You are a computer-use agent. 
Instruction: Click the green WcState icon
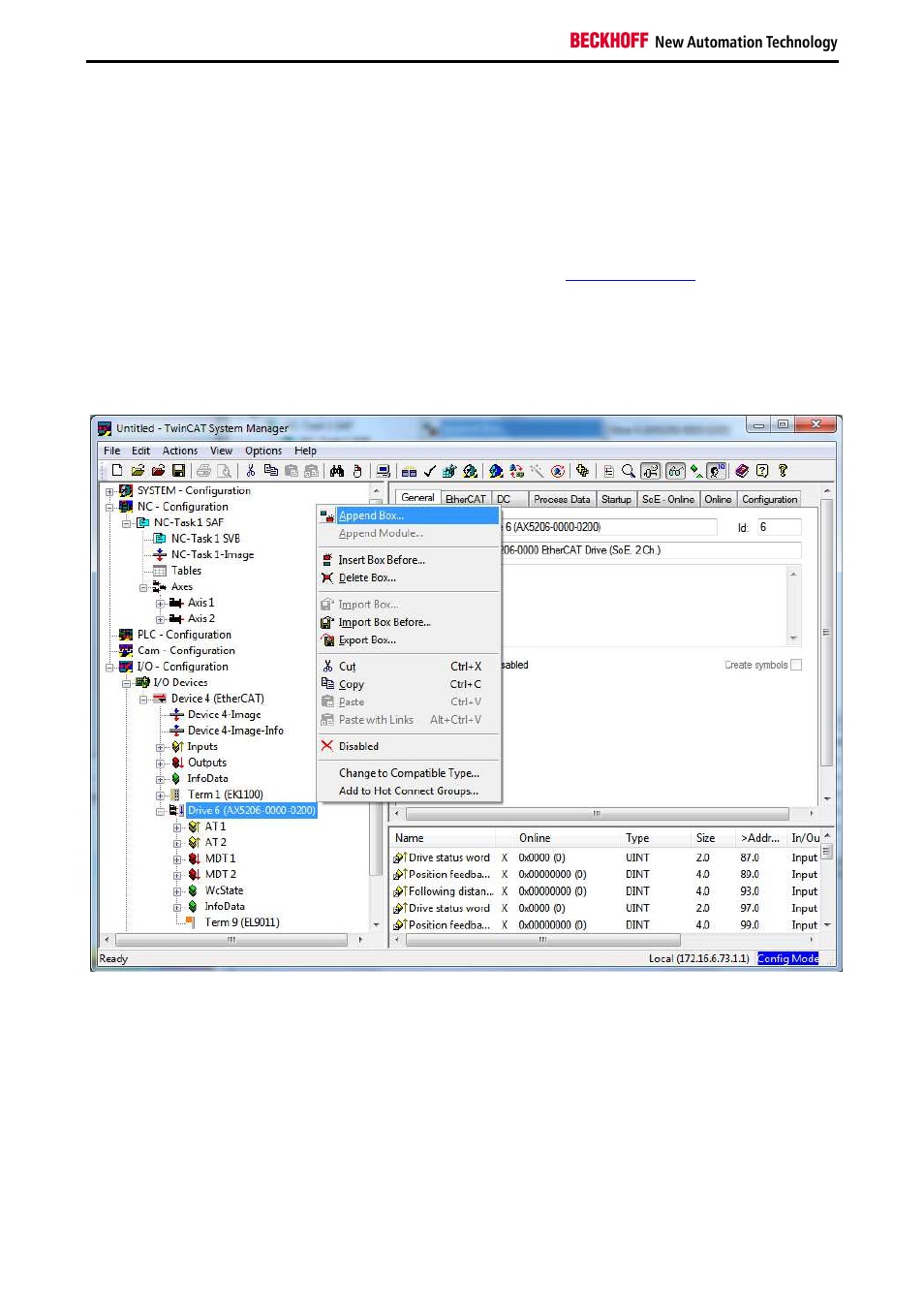point(194,890)
